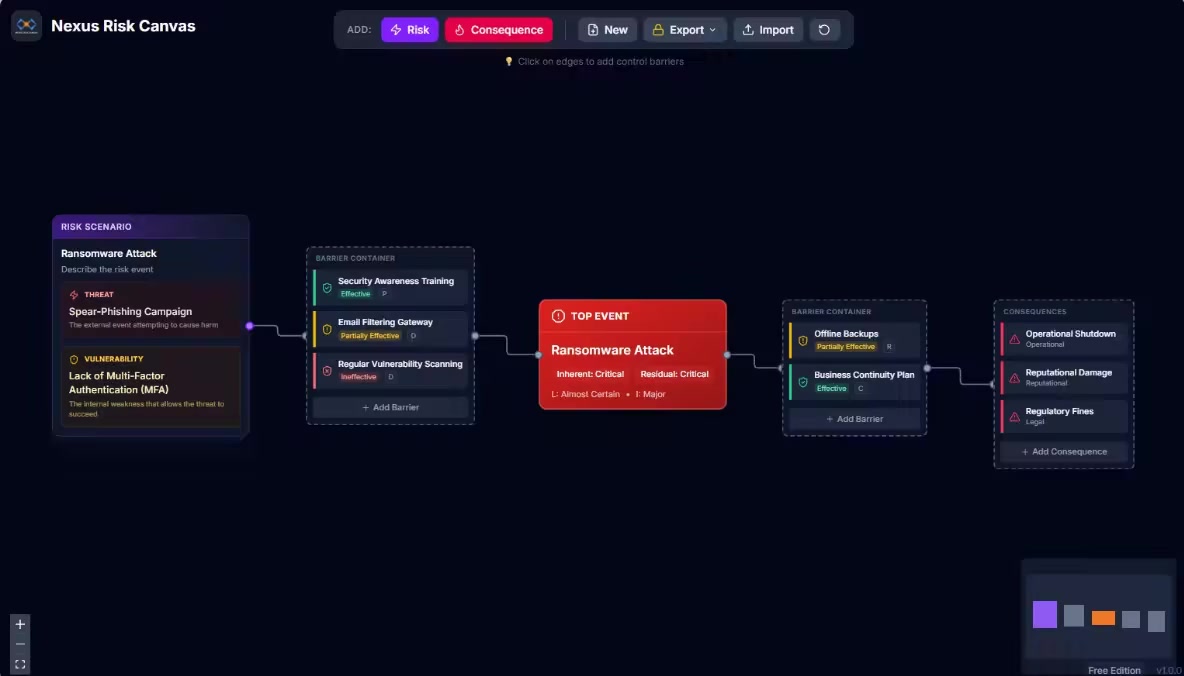1184x676 pixels.
Task: Click zoom out minus icon
Action: [20, 644]
